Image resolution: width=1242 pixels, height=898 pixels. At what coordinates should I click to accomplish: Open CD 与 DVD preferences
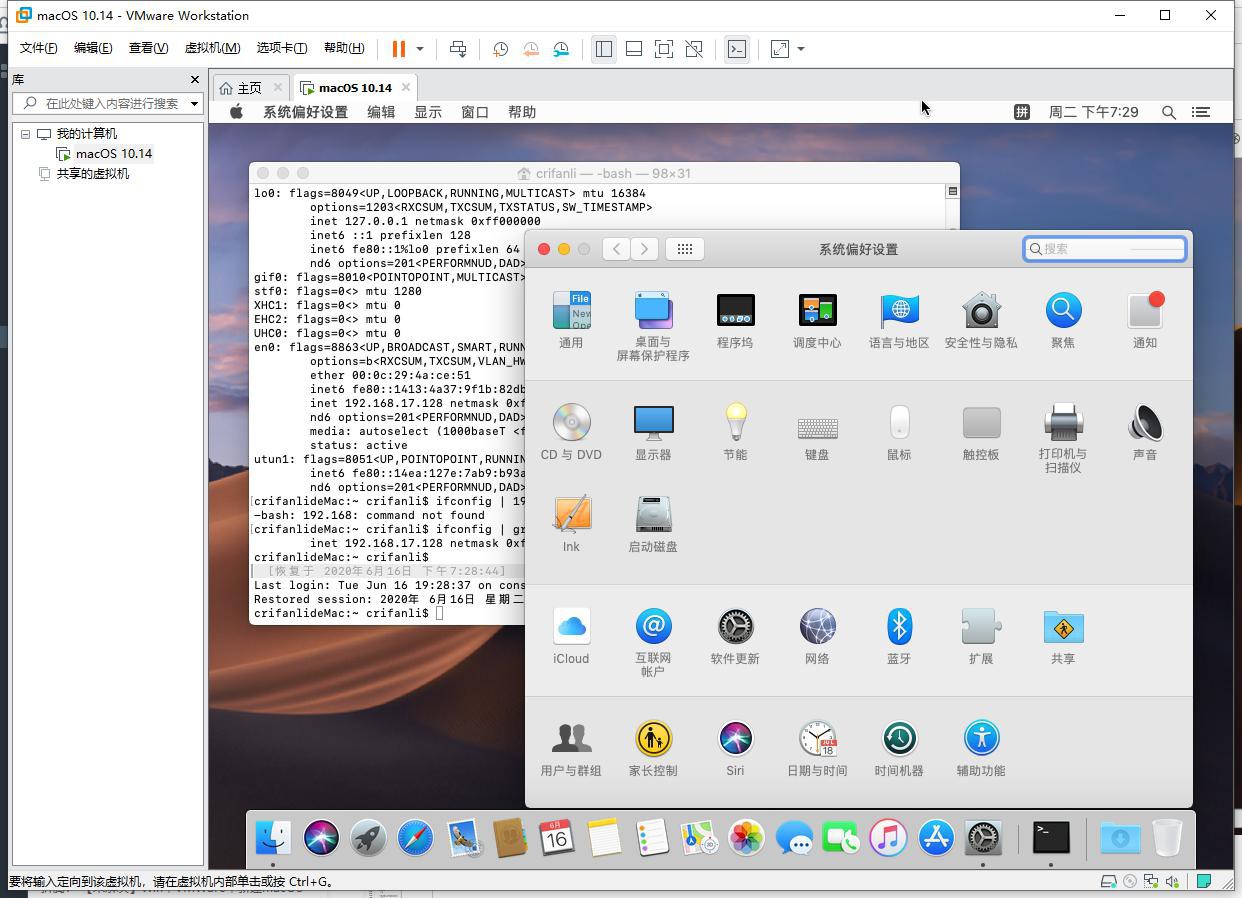(571, 432)
